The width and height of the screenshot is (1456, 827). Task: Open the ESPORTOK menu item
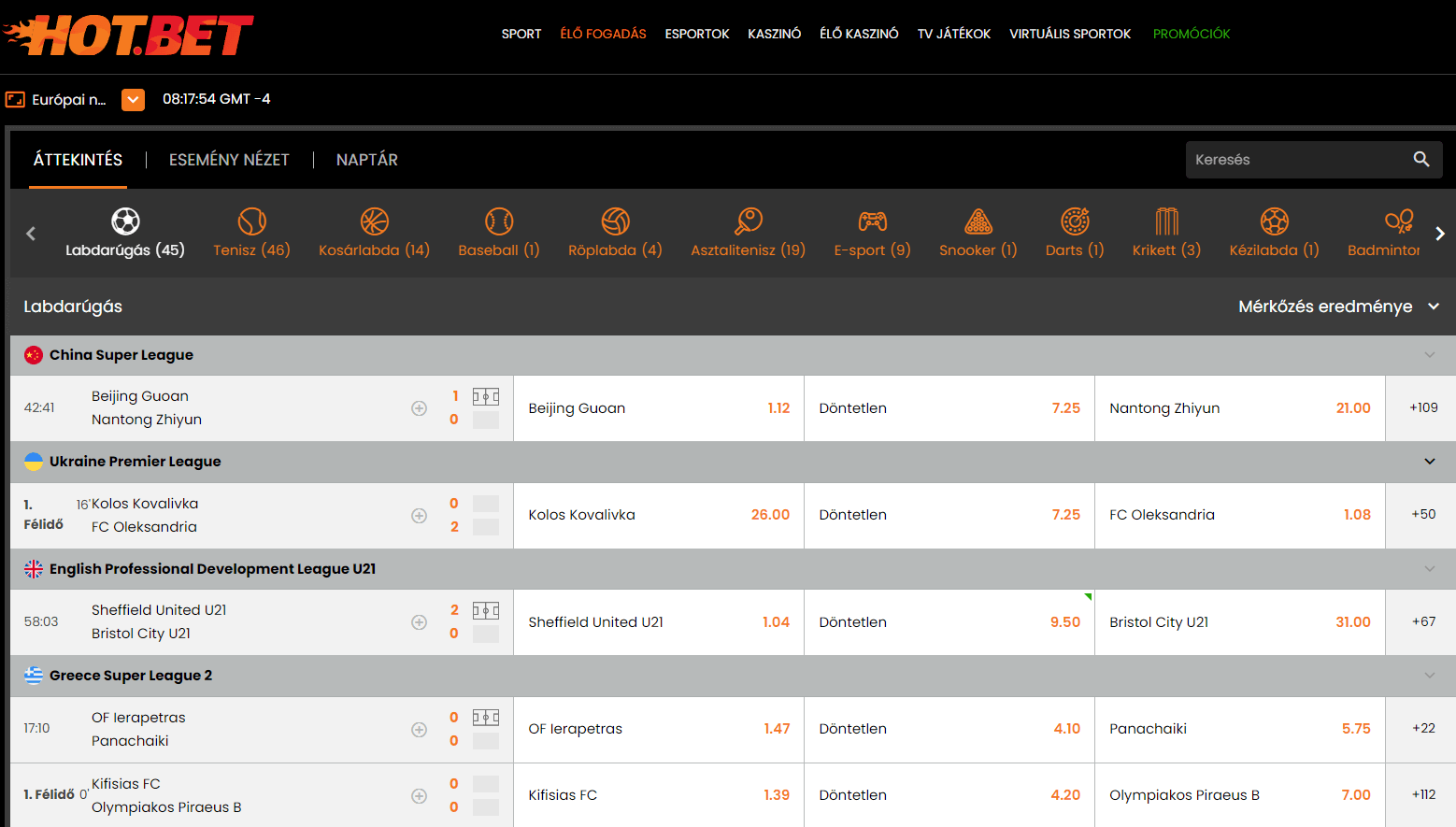click(697, 34)
